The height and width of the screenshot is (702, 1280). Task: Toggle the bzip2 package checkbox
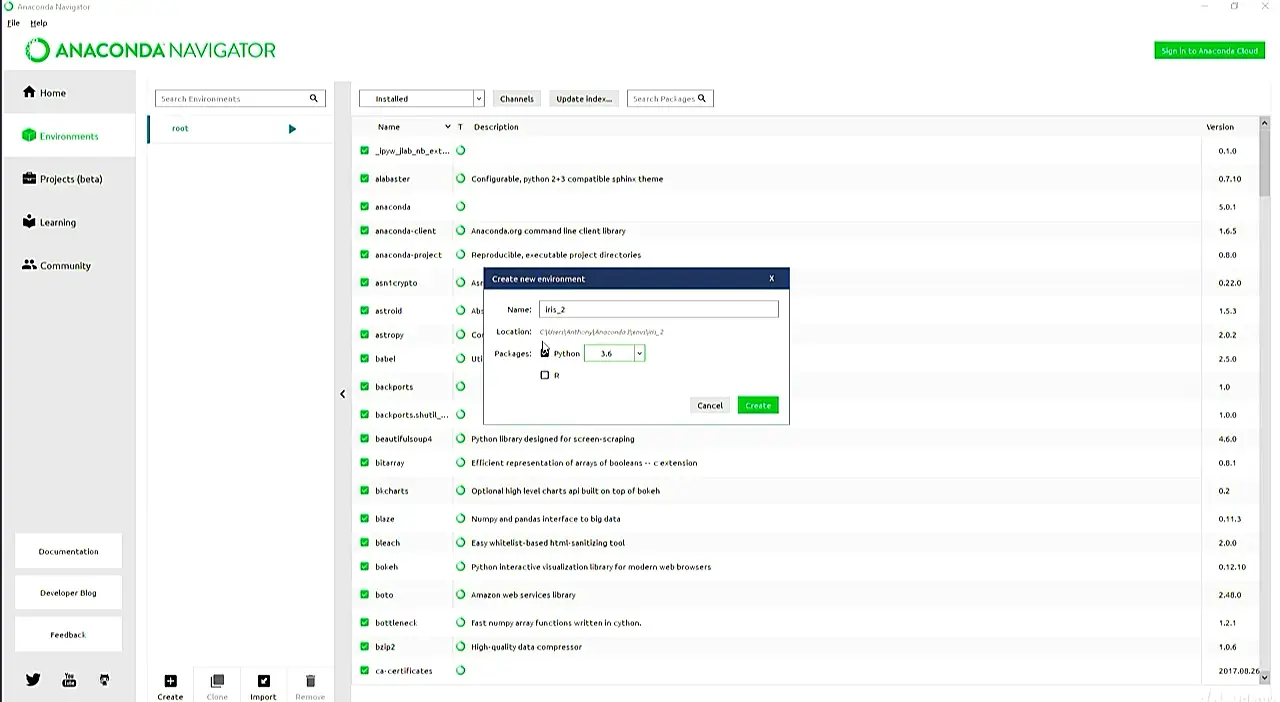(365, 647)
